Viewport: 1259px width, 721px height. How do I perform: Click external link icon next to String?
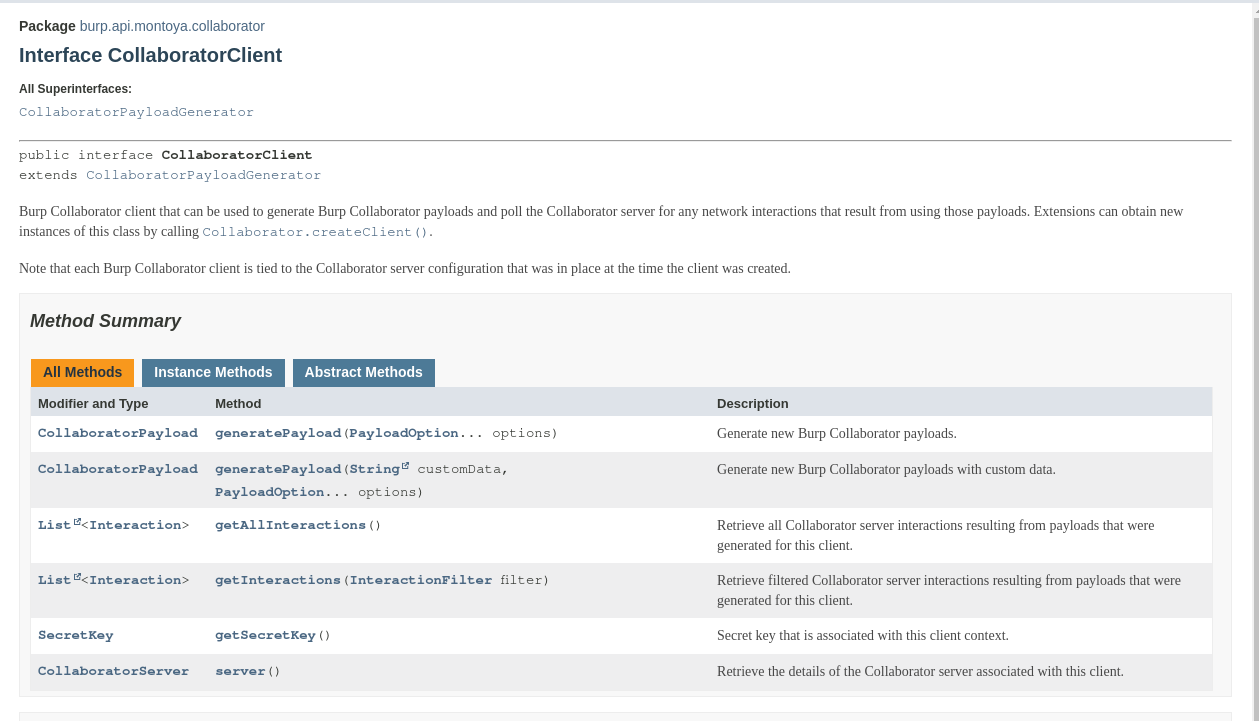point(405,465)
